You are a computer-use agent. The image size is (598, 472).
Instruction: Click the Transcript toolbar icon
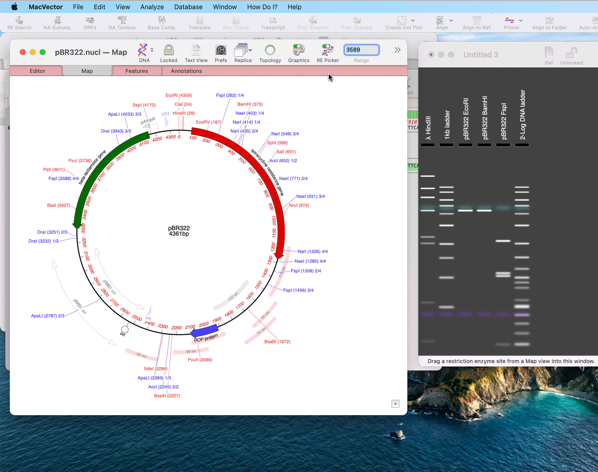(x=273, y=23)
